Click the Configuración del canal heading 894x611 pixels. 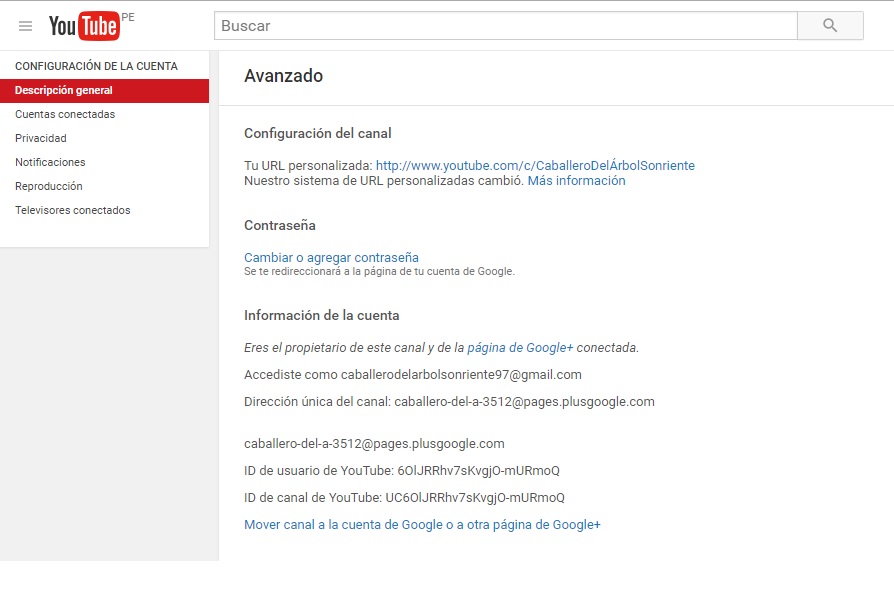point(318,133)
